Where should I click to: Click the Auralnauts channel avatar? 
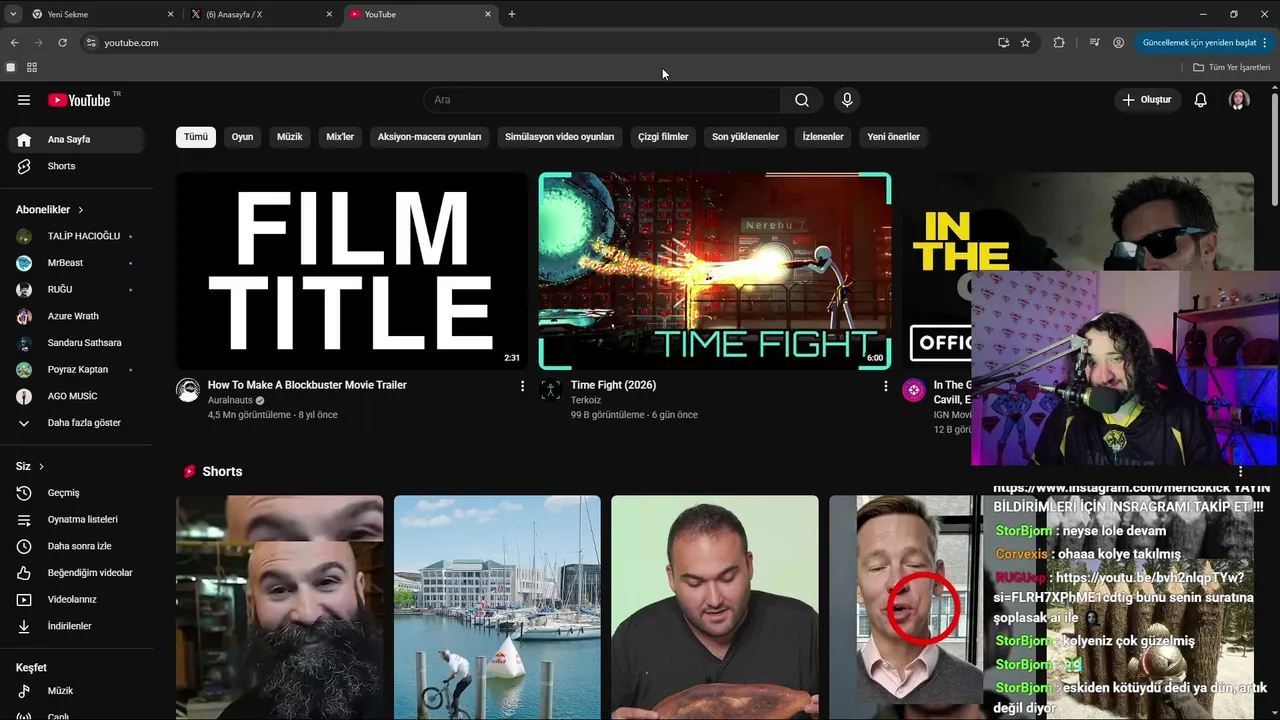[x=188, y=390]
